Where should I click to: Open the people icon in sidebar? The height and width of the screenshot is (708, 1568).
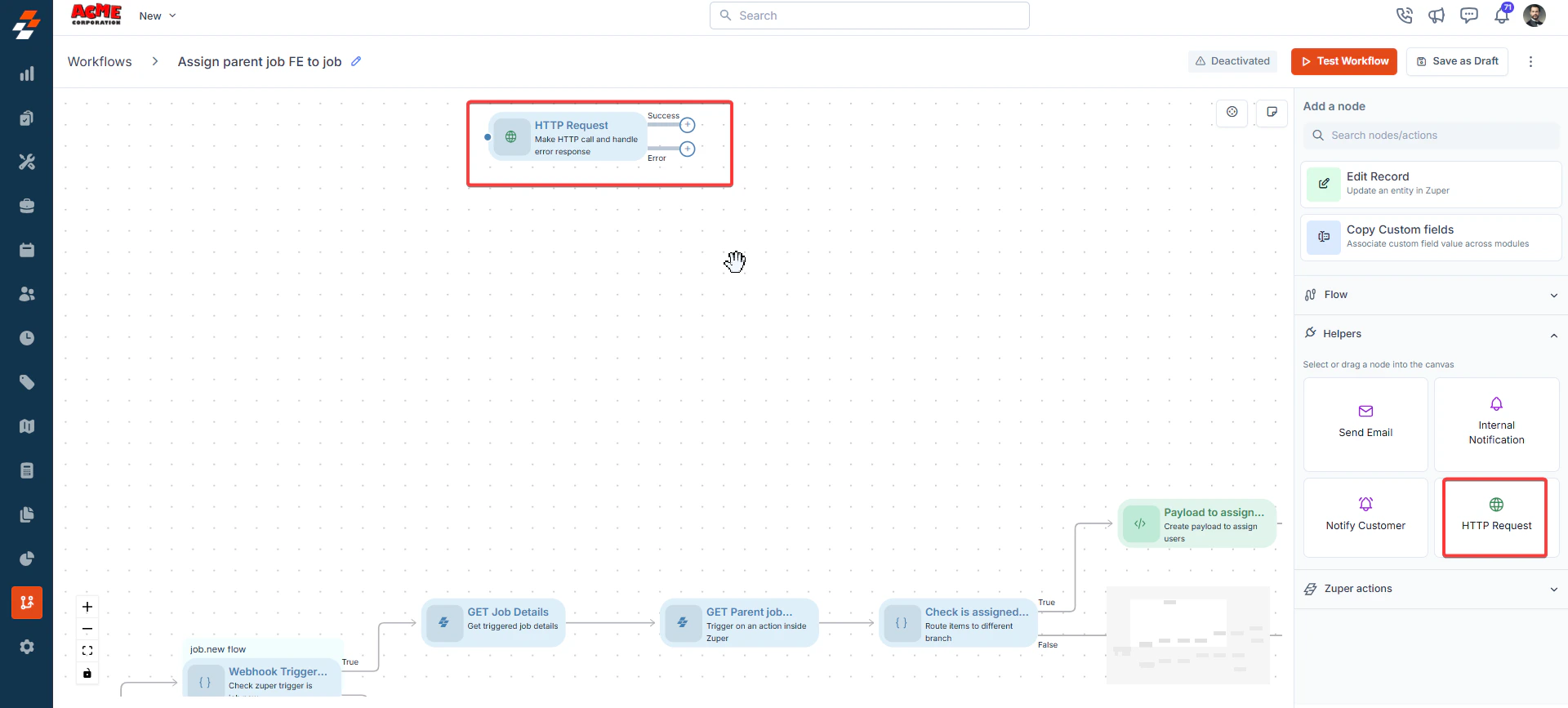click(x=27, y=294)
